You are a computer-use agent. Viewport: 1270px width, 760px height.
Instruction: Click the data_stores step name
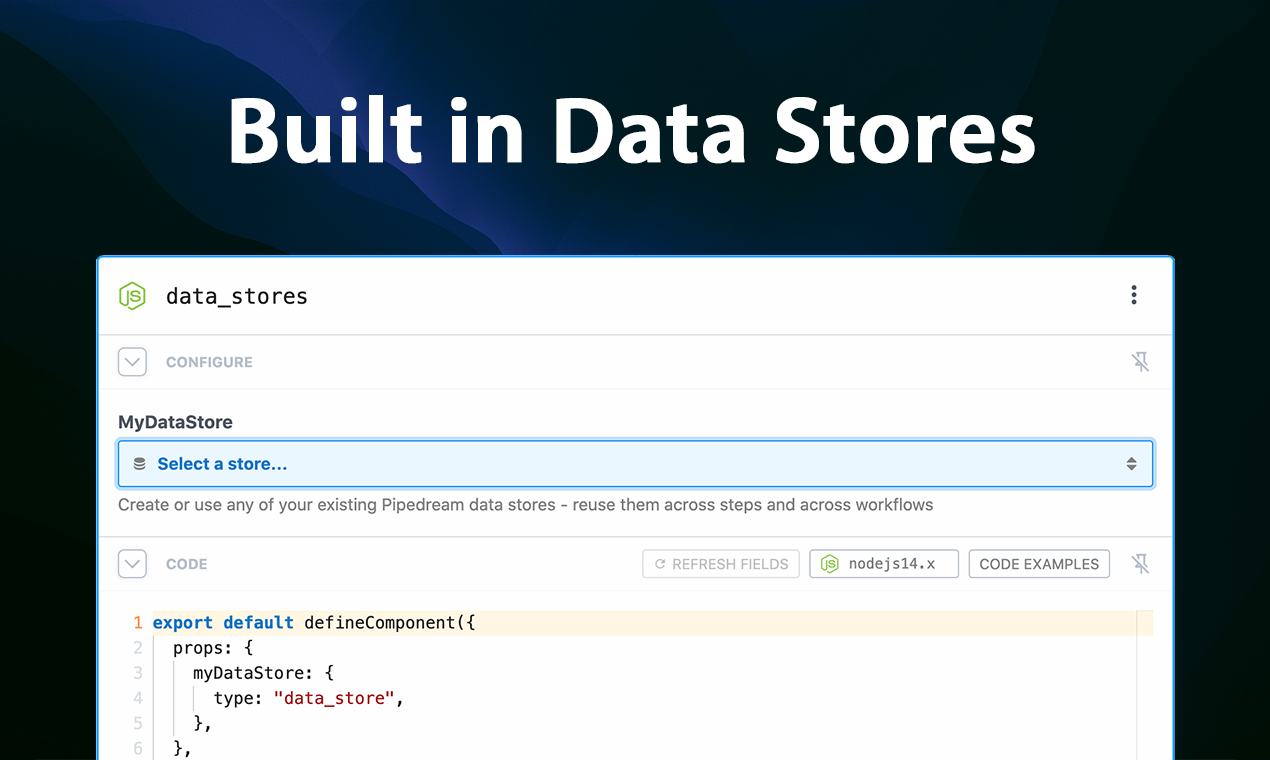(x=237, y=296)
